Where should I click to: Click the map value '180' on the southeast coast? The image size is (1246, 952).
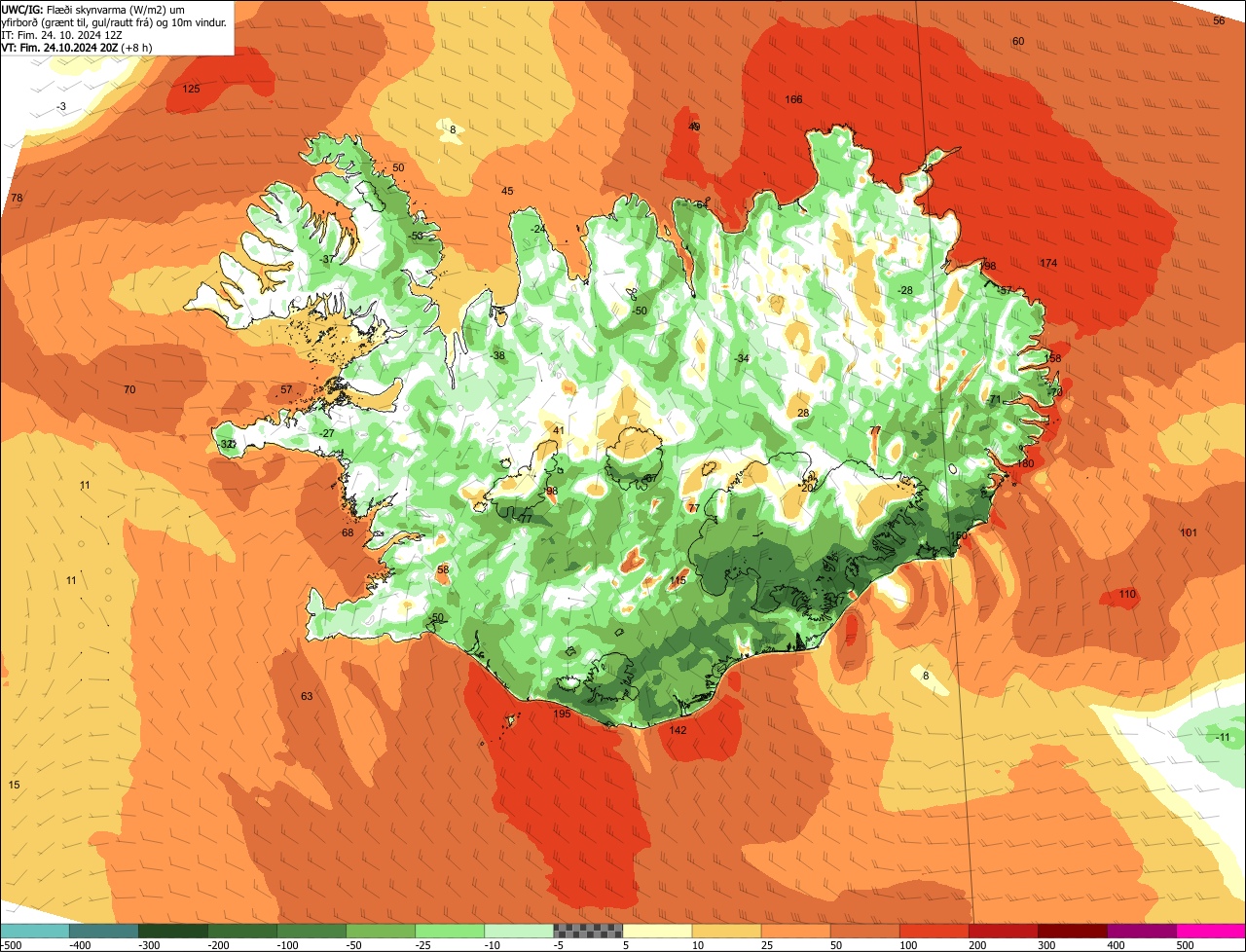1025,463
